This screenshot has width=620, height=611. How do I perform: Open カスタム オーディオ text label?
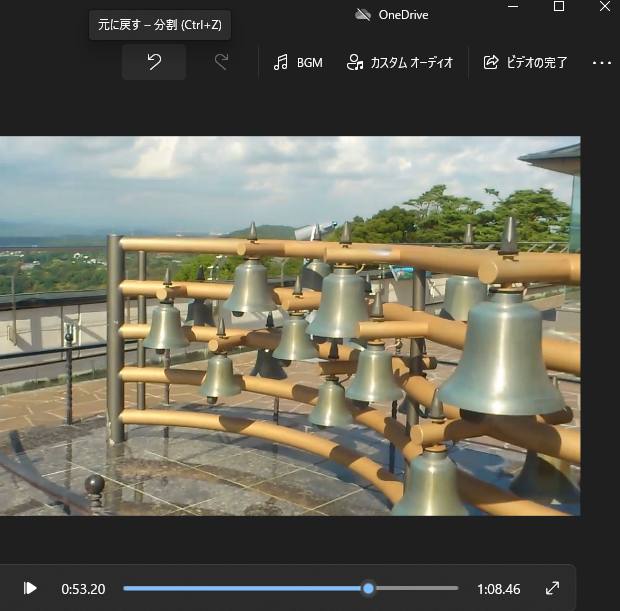click(x=412, y=62)
